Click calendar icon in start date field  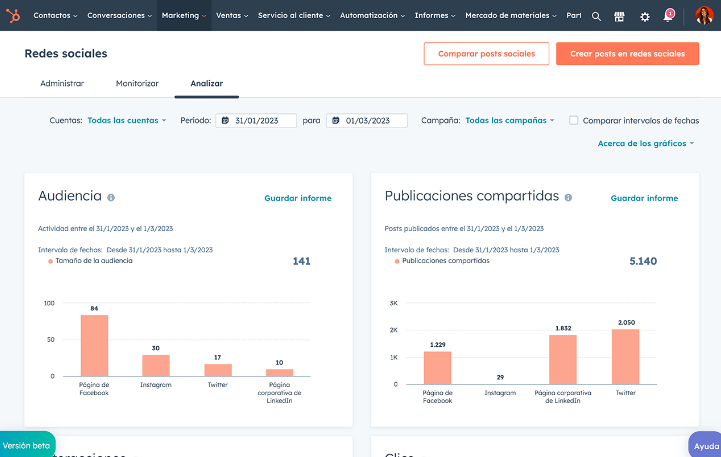click(x=225, y=120)
